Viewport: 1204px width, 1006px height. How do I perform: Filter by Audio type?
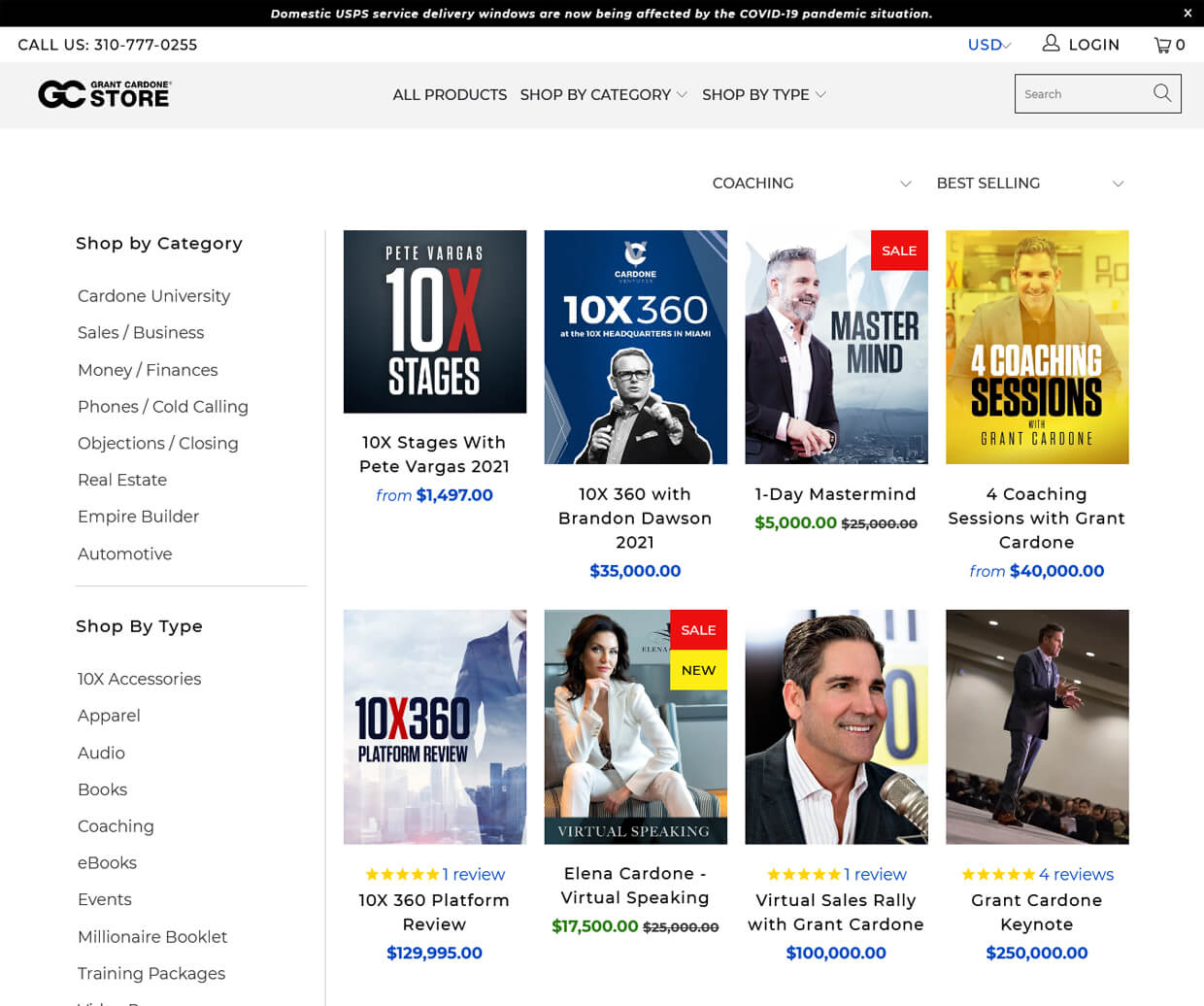tap(101, 753)
